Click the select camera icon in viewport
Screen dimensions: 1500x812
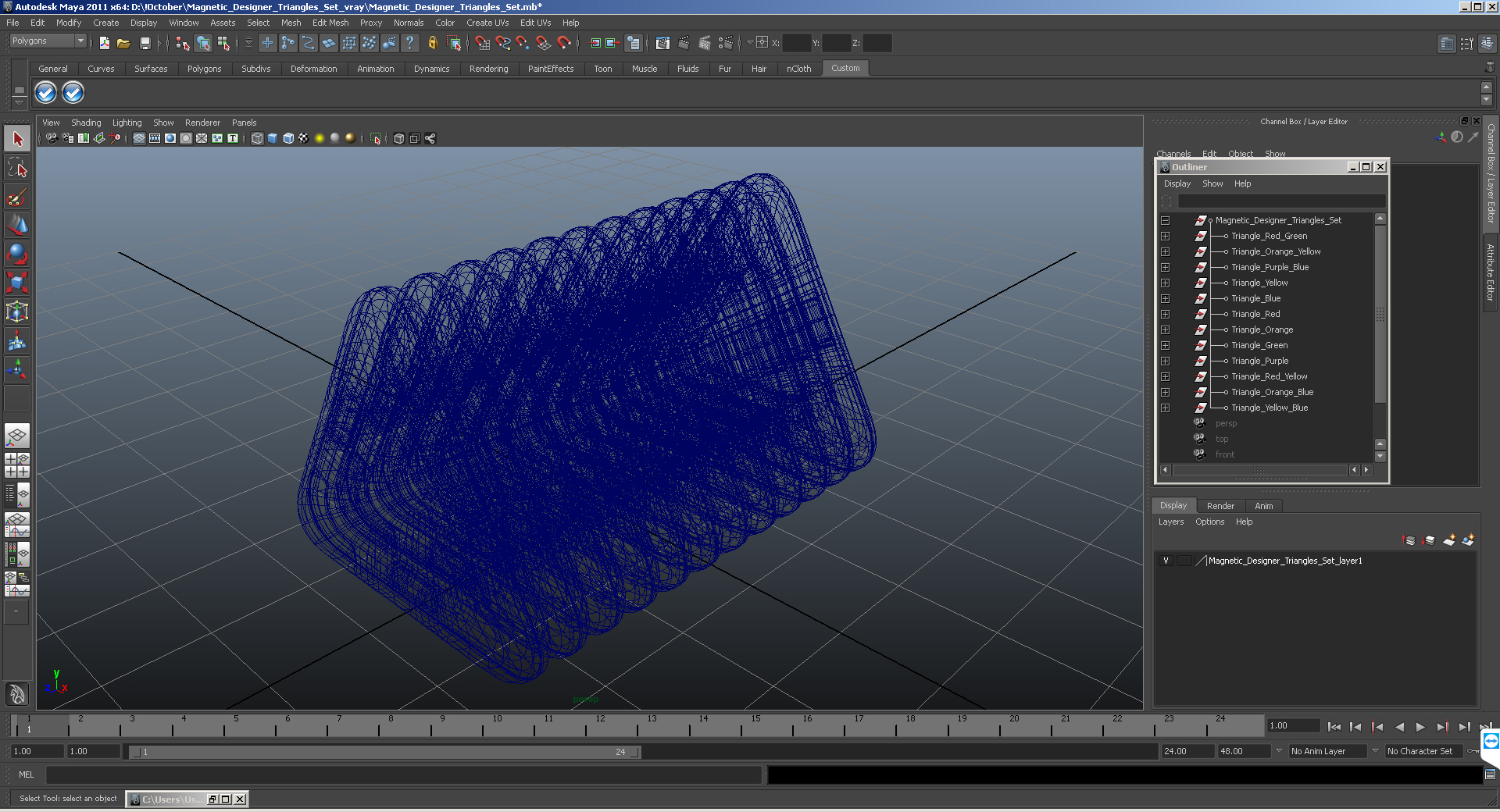click(52, 138)
